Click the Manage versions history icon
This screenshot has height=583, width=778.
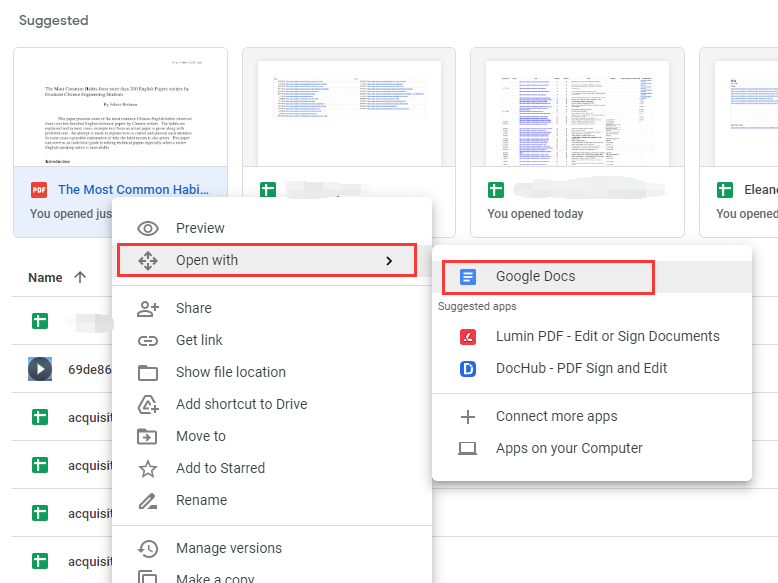[148, 548]
